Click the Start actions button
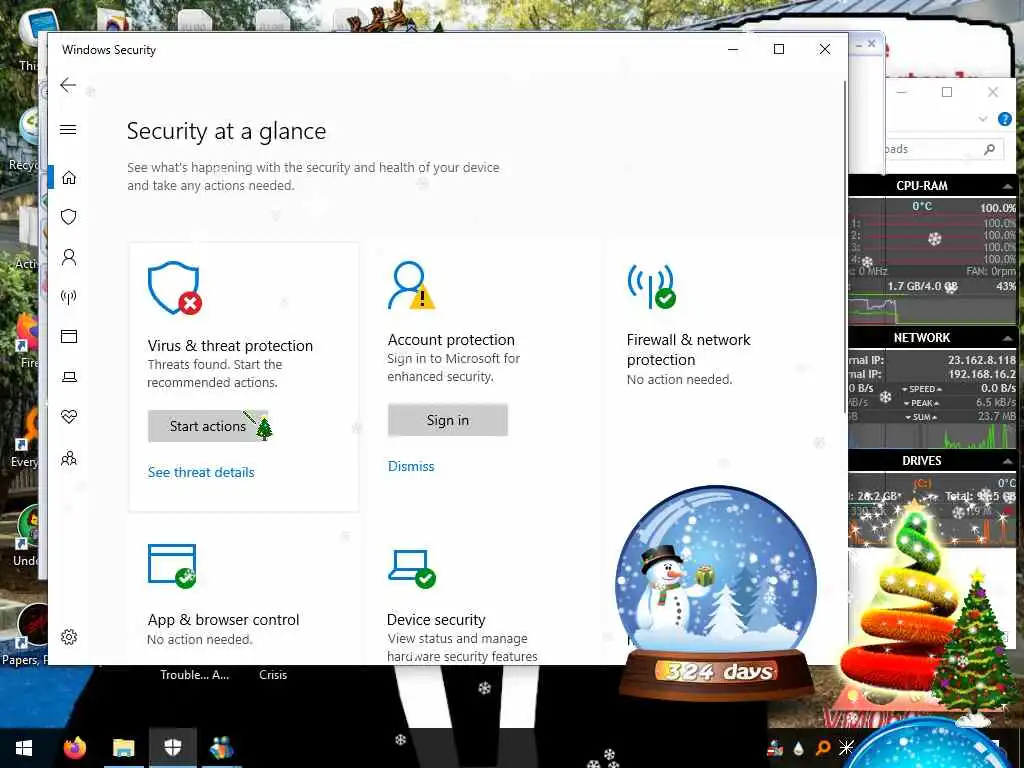Image resolution: width=1024 pixels, height=768 pixels. click(x=208, y=426)
